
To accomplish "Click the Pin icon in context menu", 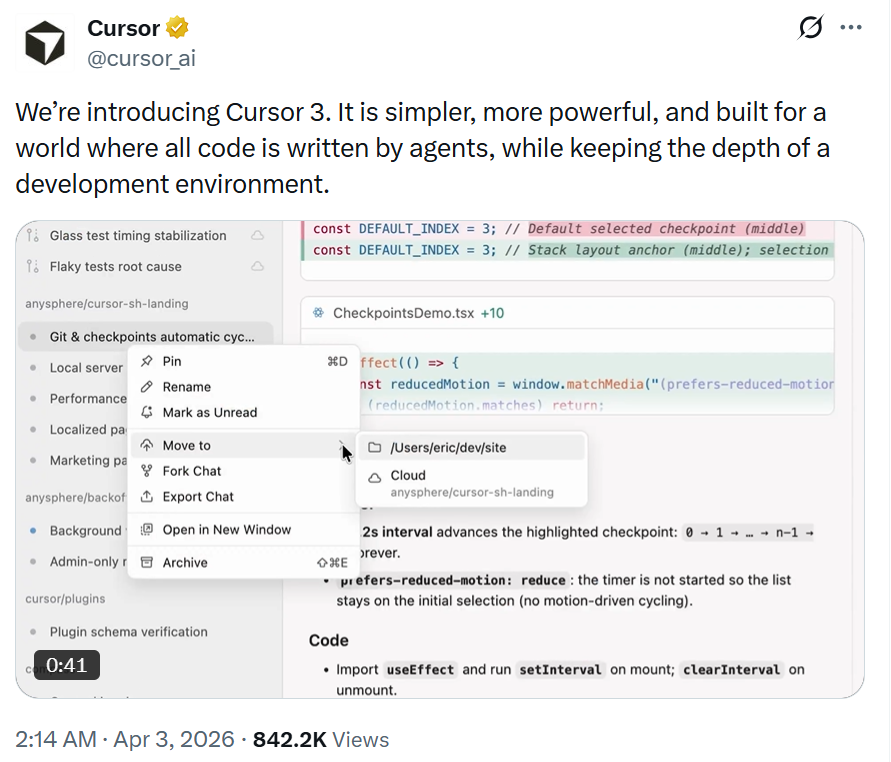I will [147, 361].
